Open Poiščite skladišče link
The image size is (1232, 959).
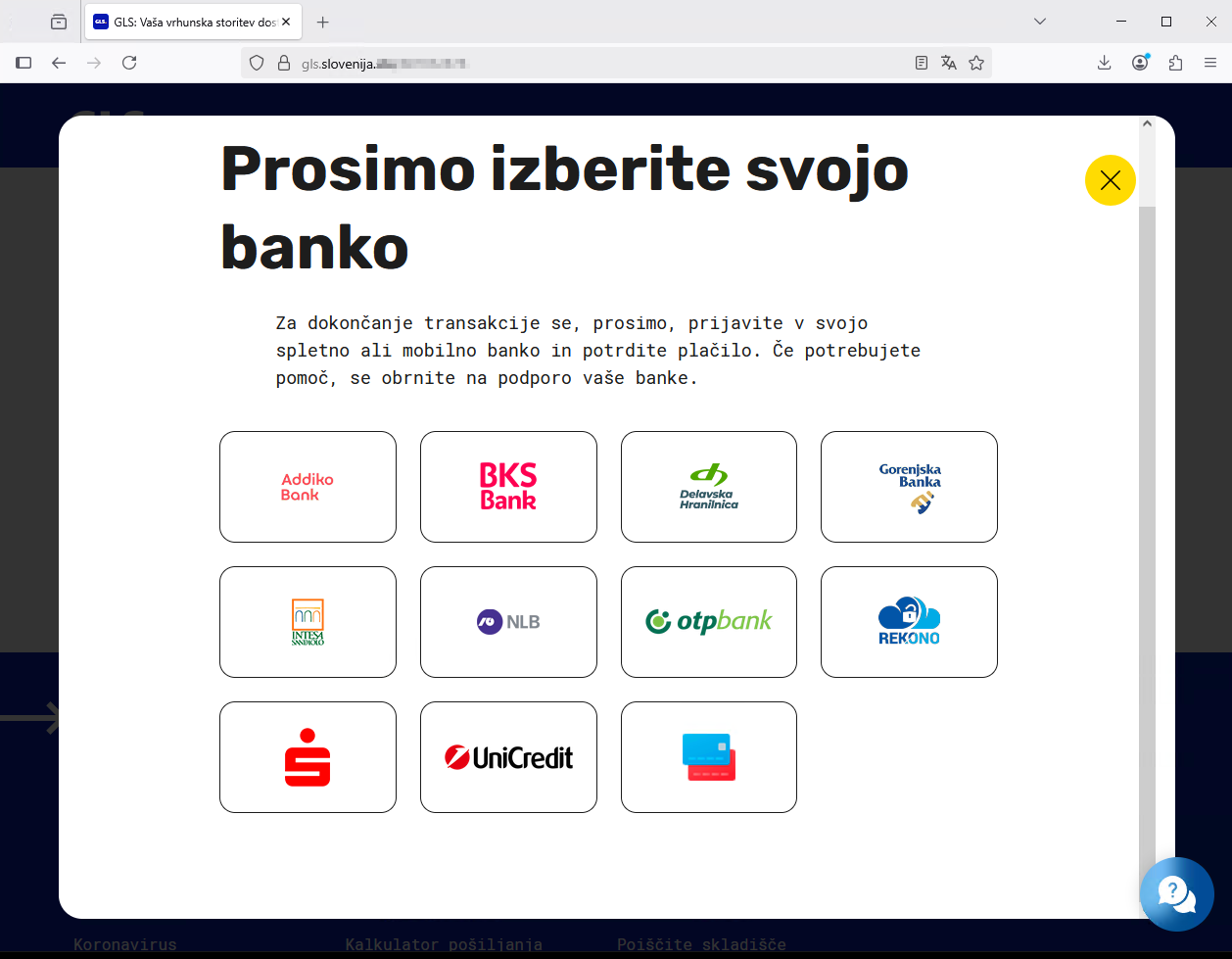coord(701,945)
